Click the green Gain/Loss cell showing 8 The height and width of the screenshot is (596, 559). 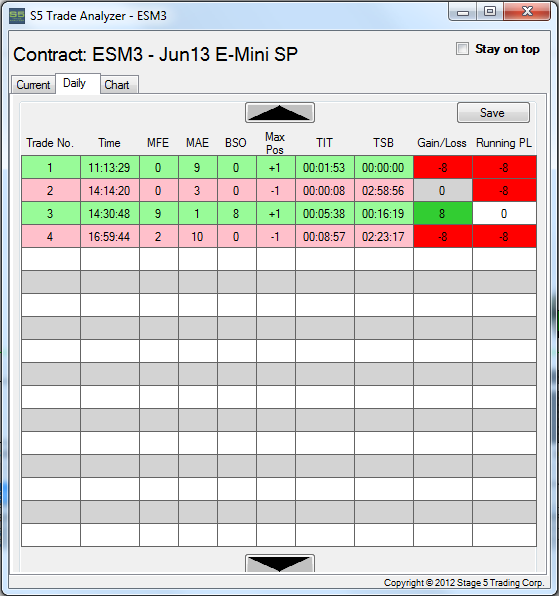pyautogui.click(x=443, y=213)
